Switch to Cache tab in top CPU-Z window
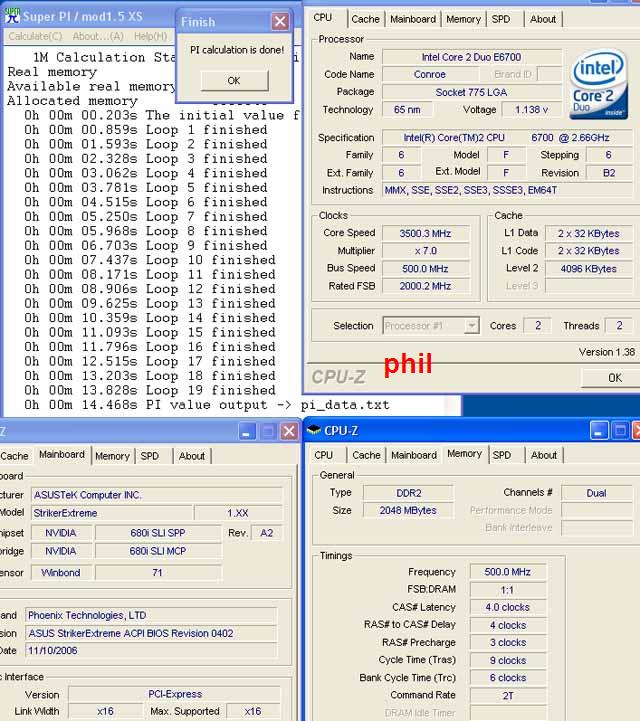 [366, 19]
